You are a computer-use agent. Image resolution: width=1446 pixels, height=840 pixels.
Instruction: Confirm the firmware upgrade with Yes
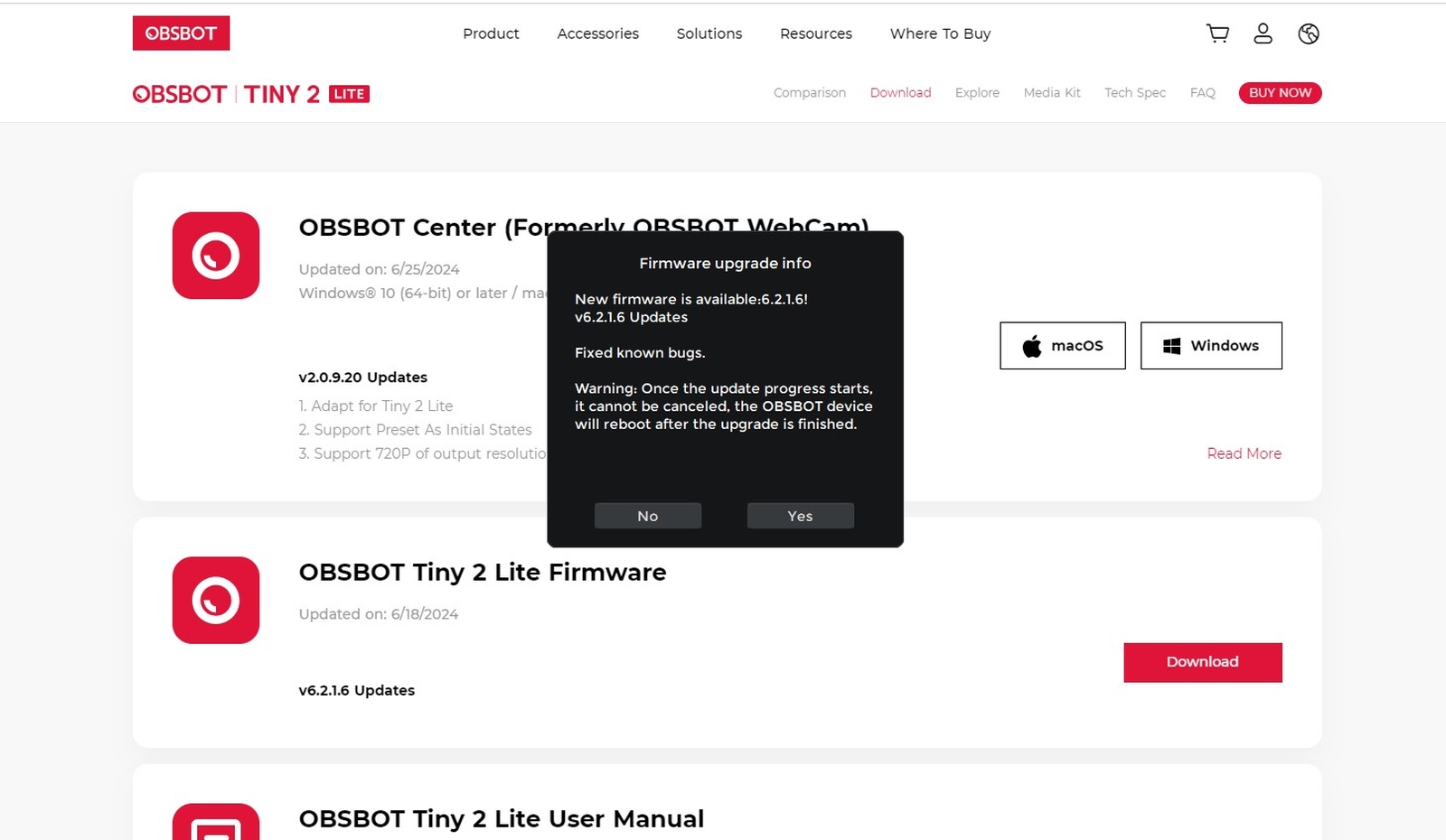pyautogui.click(x=801, y=516)
